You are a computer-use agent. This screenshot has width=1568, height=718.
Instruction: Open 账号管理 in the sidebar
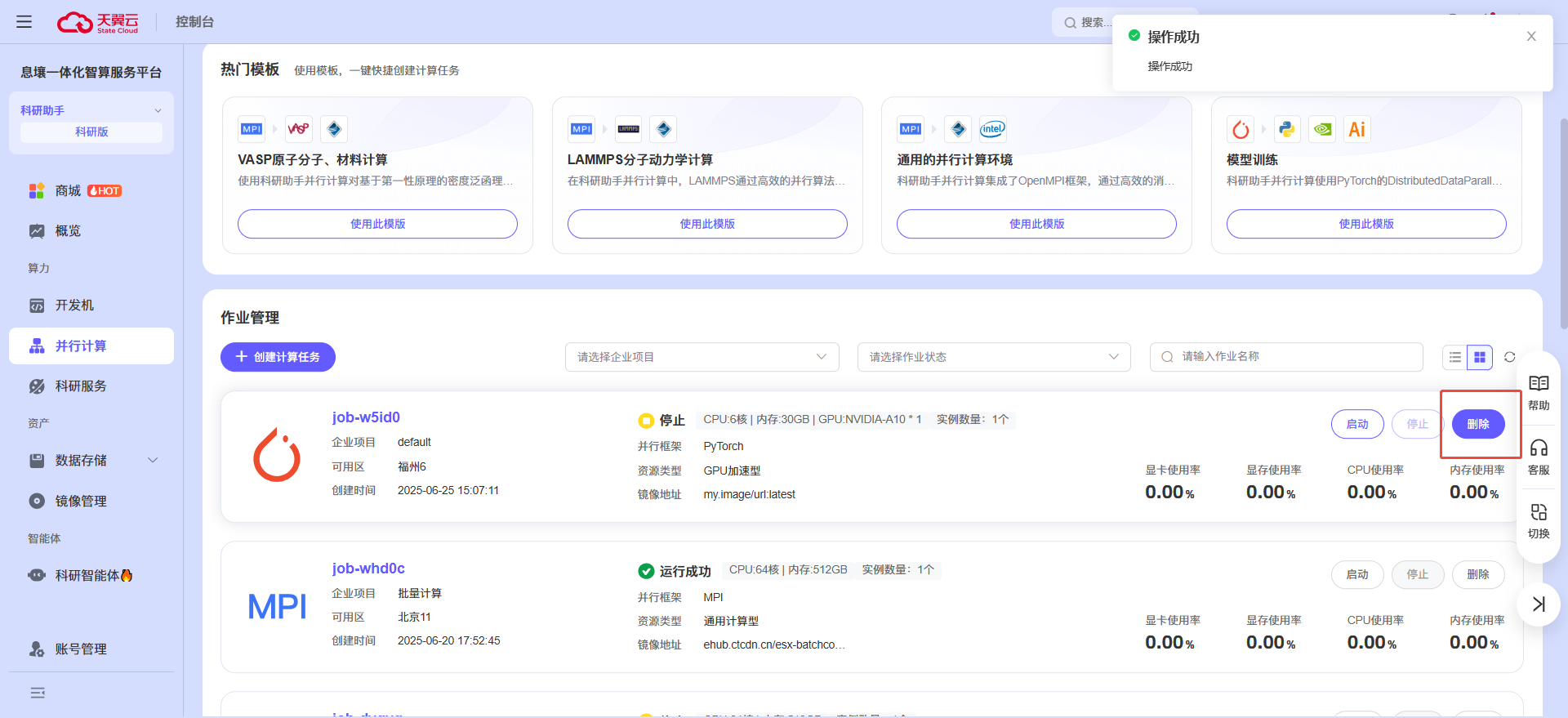click(91, 649)
